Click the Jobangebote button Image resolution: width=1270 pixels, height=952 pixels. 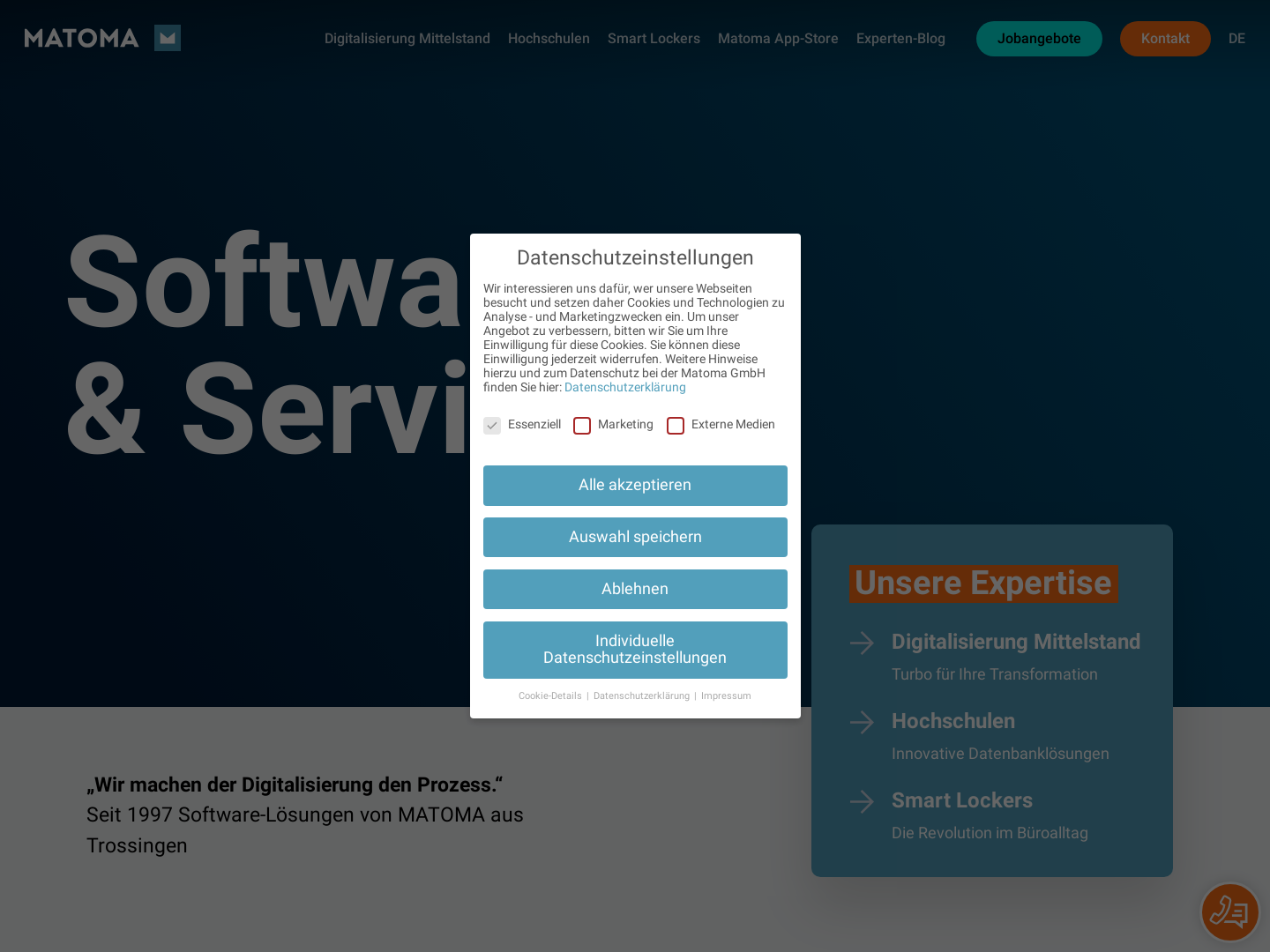pyautogui.click(x=1039, y=39)
